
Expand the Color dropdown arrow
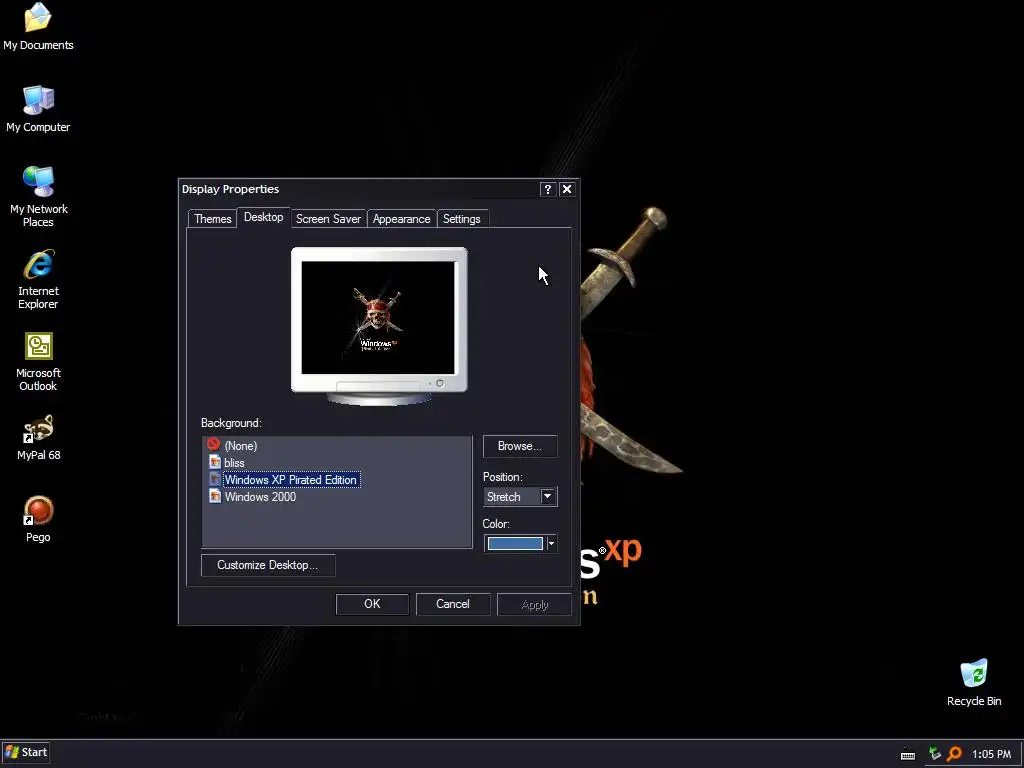[551, 543]
